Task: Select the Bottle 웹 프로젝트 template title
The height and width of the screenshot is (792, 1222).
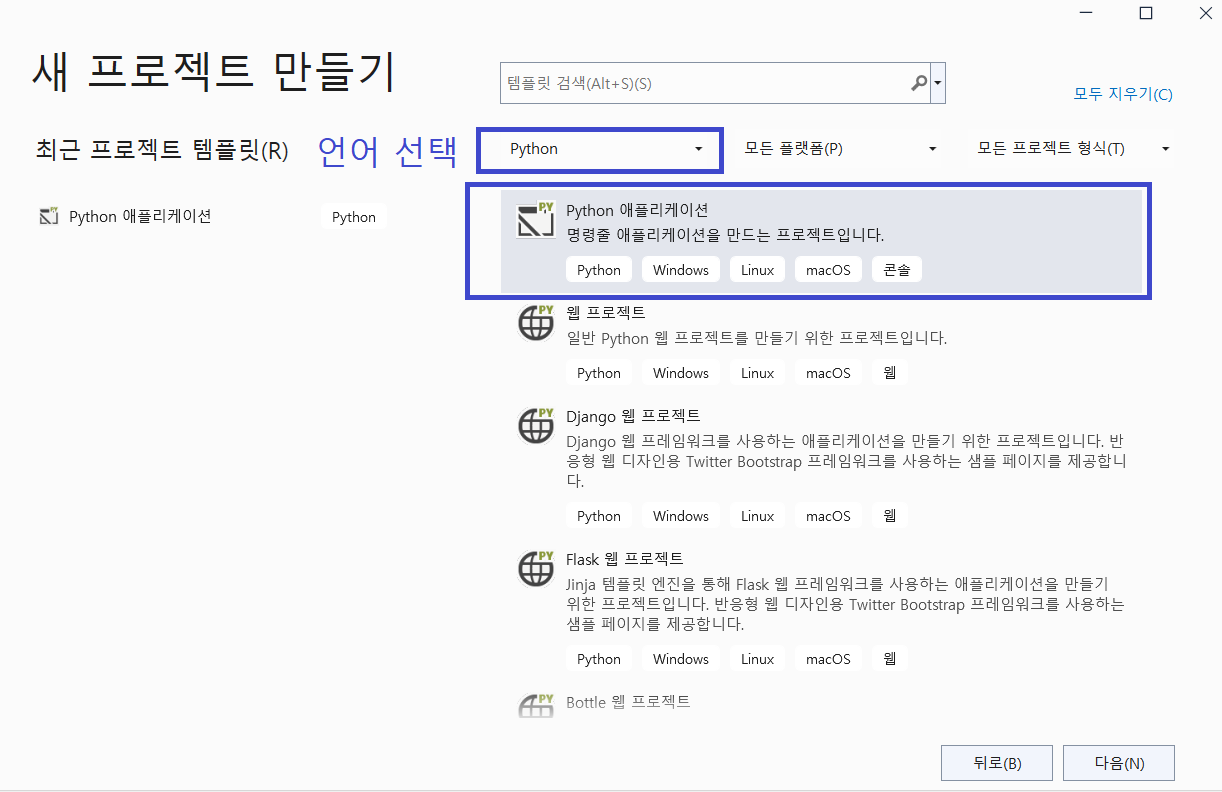Action: pos(628,702)
